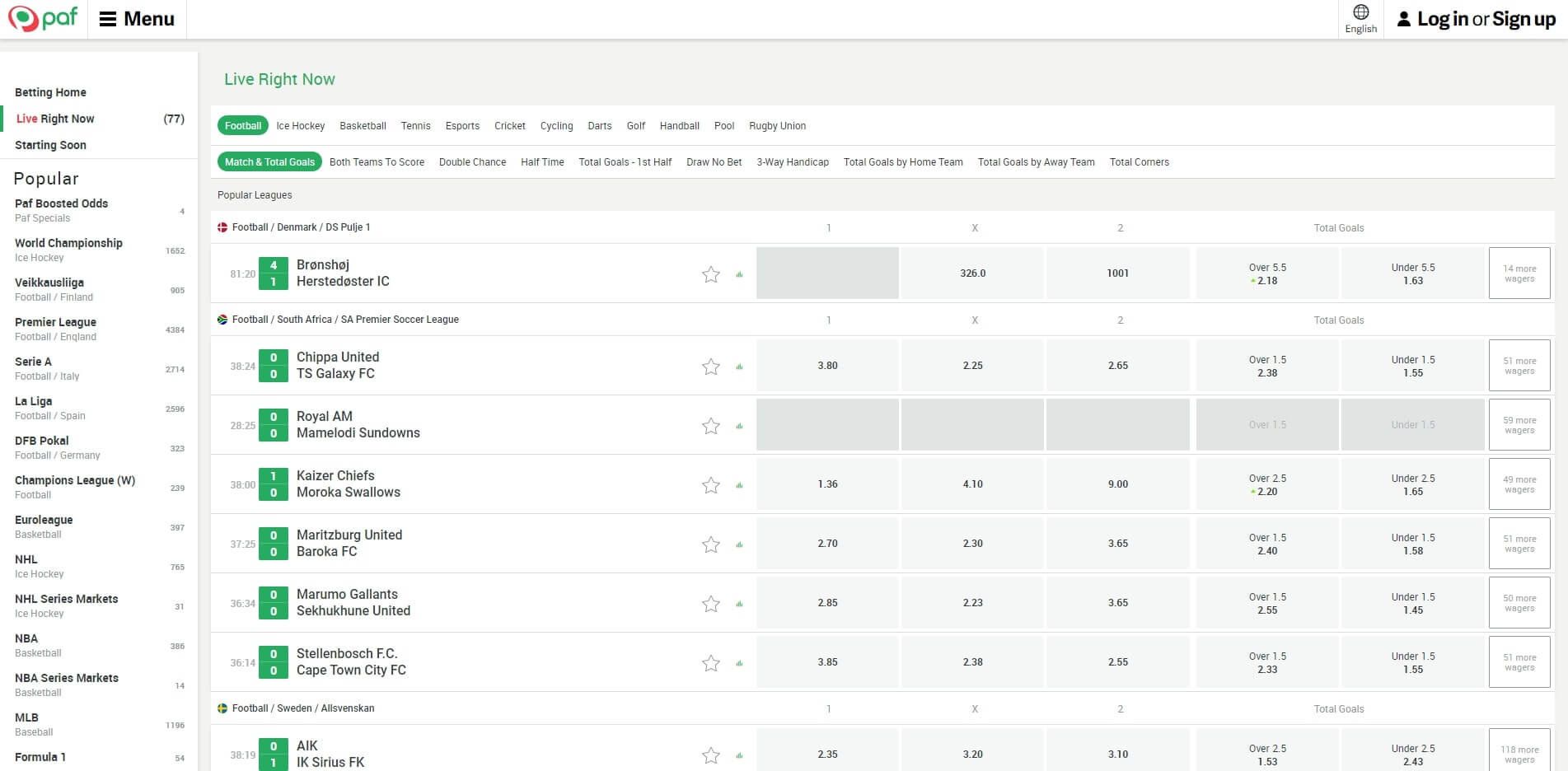
Task: Switch to the Ice Hockey tab
Action: point(301,126)
